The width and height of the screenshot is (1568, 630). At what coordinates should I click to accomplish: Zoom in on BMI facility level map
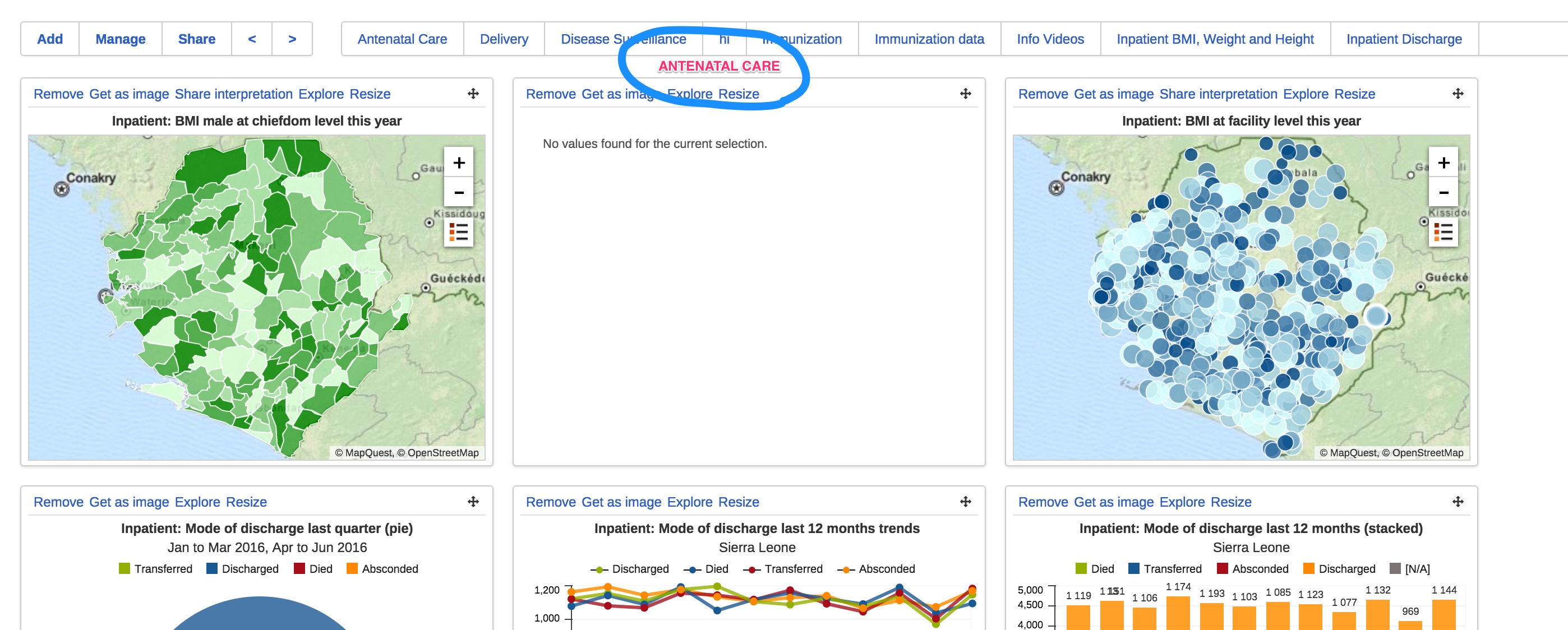point(1442,163)
